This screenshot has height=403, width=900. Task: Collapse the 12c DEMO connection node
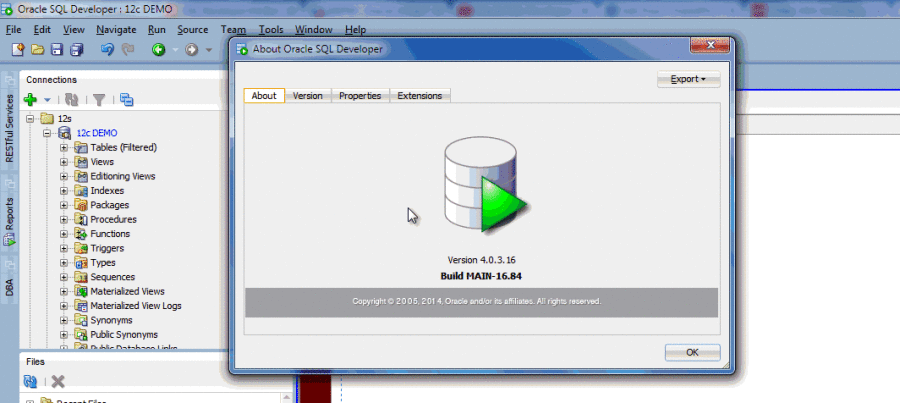[x=46, y=132]
